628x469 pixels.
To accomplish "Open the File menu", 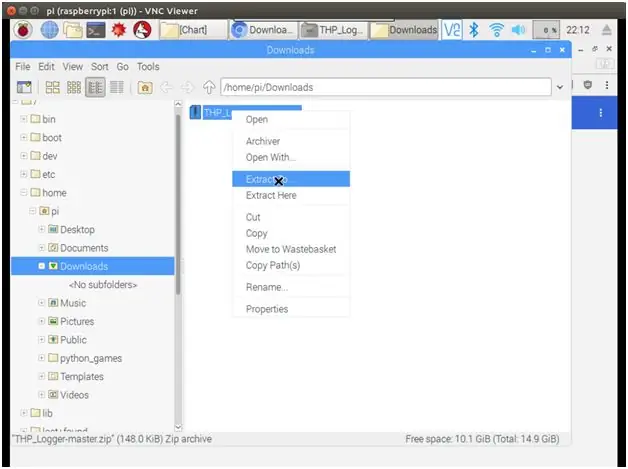I will pyautogui.click(x=23, y=66).
